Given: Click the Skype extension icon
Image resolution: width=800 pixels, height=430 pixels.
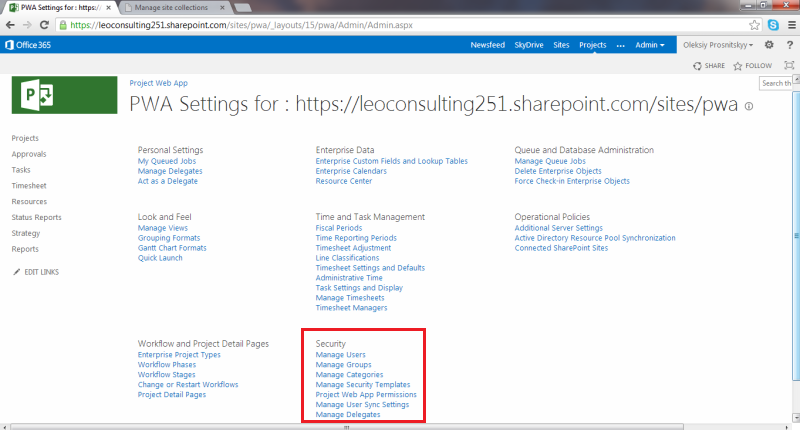Looking at the screenshot, I should coord(773,25).
